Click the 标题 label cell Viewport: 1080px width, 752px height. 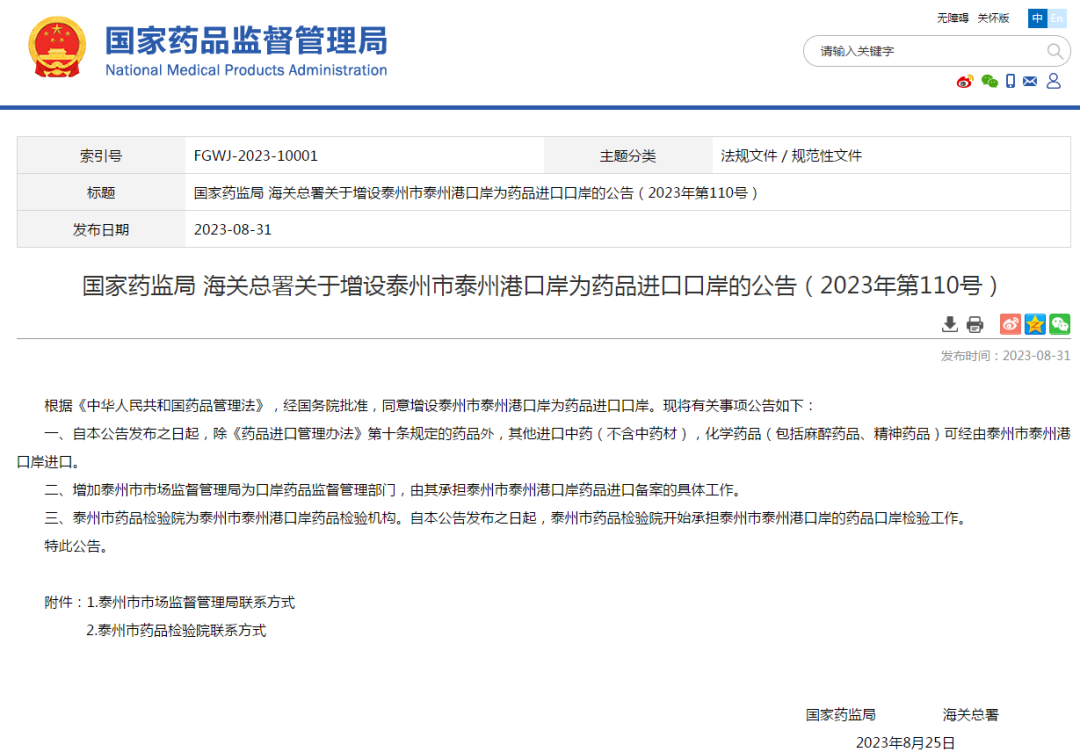point(101,193)
